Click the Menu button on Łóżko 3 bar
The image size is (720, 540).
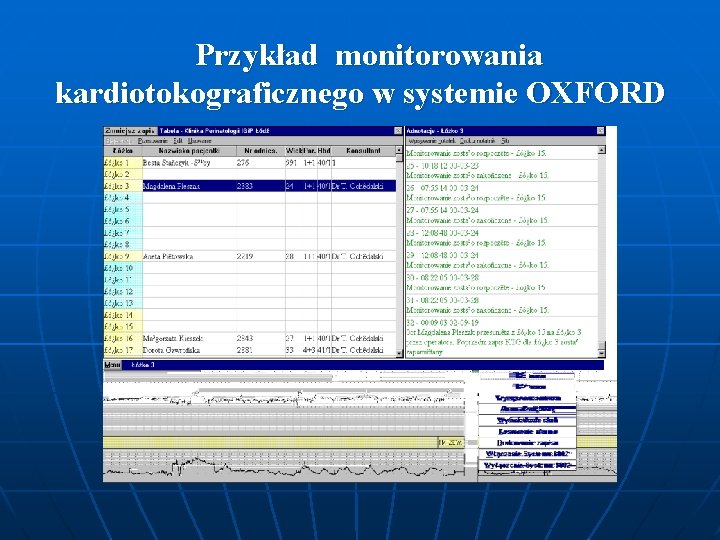(x=112, y=365)
